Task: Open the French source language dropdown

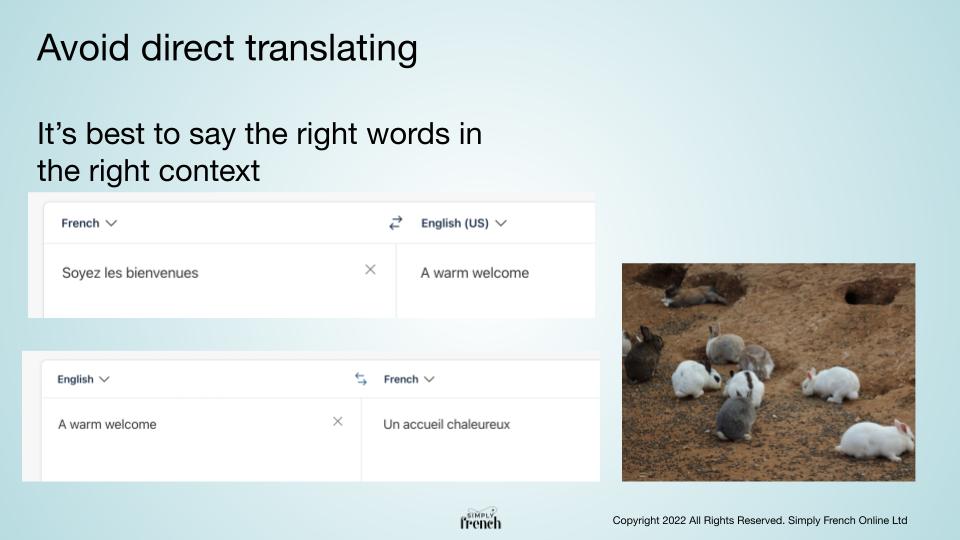Action: tap(89, 223)
